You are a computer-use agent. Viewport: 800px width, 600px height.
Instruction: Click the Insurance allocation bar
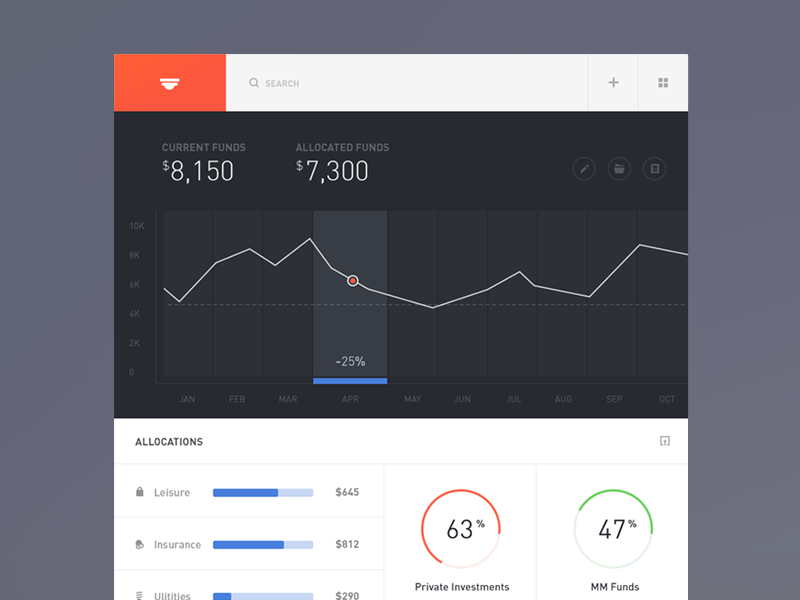[x=263, y=545]
